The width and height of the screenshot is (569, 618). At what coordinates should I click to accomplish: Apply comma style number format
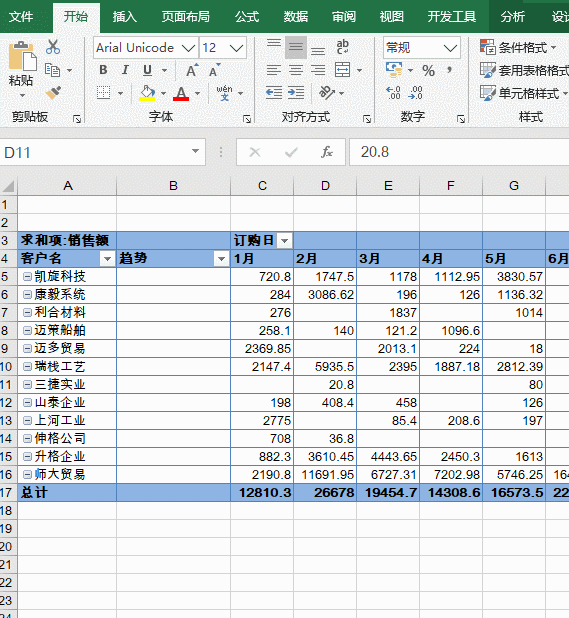coord(449,71)
